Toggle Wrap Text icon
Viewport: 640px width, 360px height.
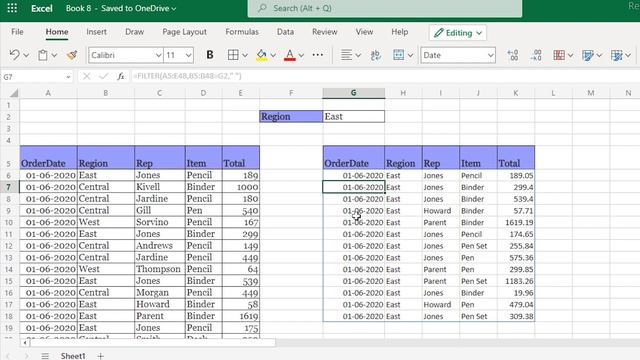pos(376,55)
